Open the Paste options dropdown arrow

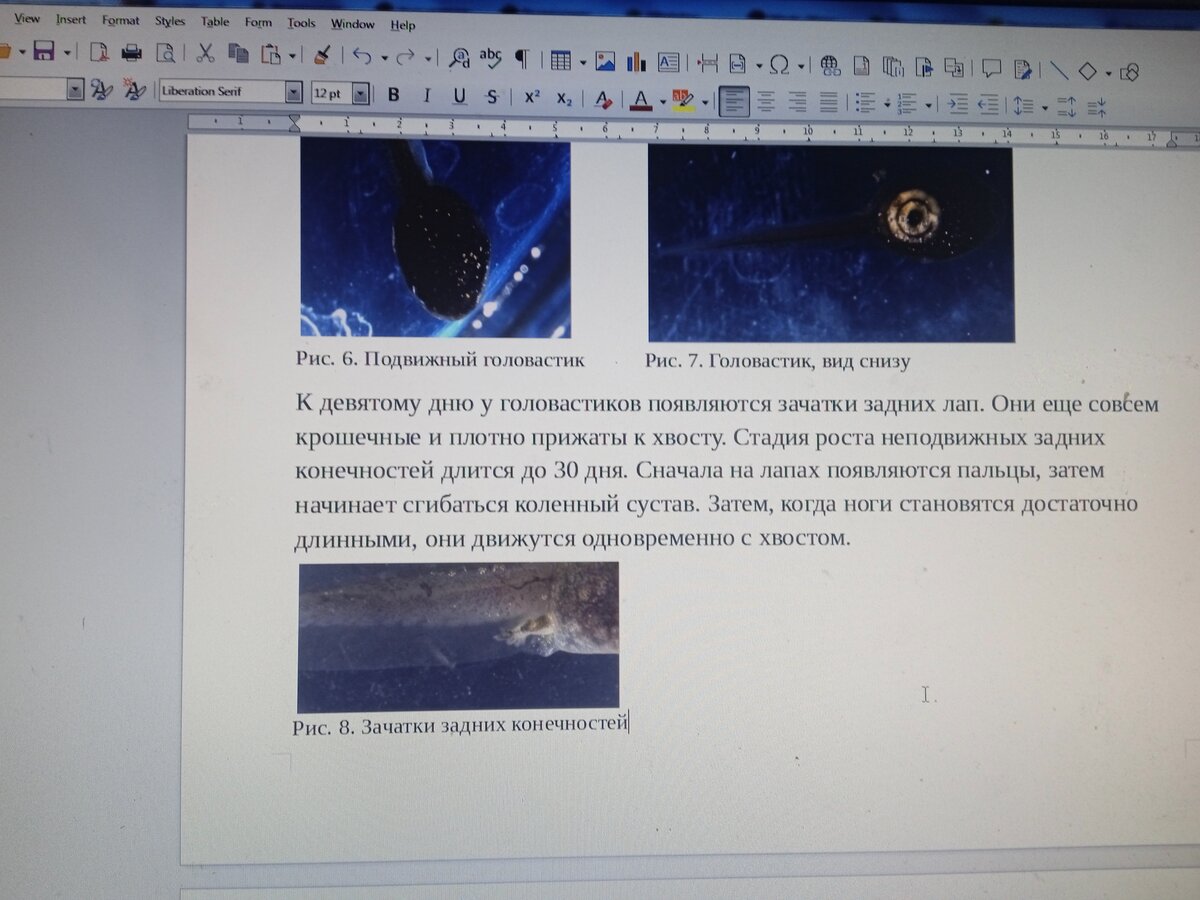pos(292,56)
